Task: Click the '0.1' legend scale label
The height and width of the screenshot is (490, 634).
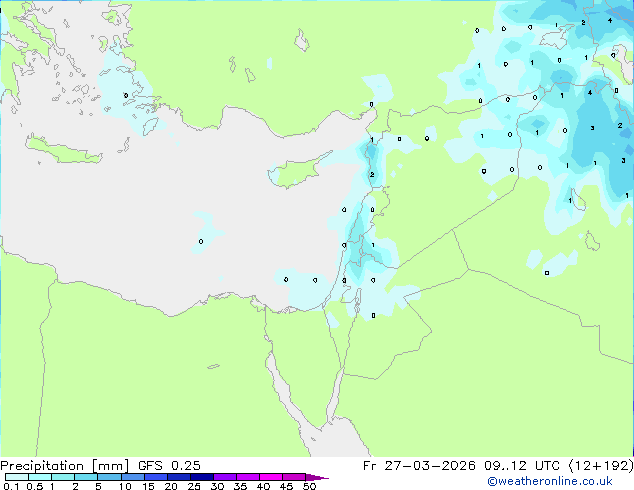Action: coord(11,486)
